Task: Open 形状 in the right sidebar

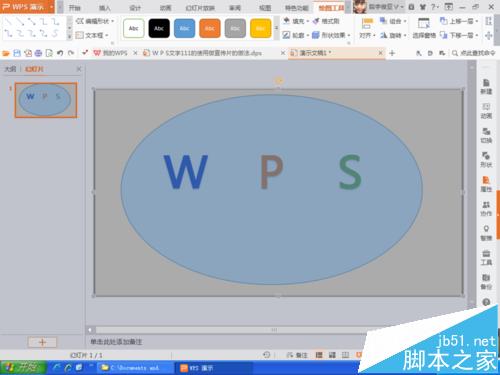Action: pyautogui.click(x=486, y=160)
